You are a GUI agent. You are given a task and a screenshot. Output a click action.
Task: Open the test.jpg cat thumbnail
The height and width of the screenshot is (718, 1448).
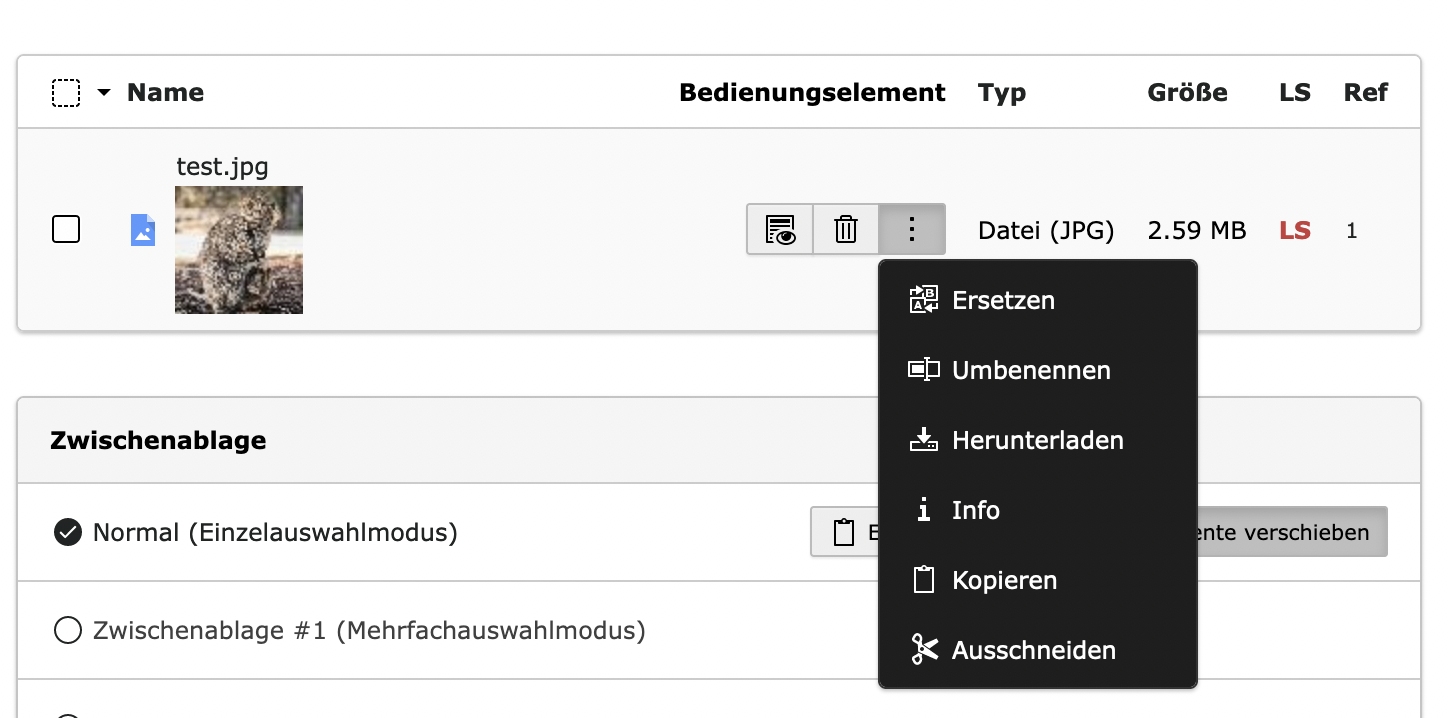[239, 250]
